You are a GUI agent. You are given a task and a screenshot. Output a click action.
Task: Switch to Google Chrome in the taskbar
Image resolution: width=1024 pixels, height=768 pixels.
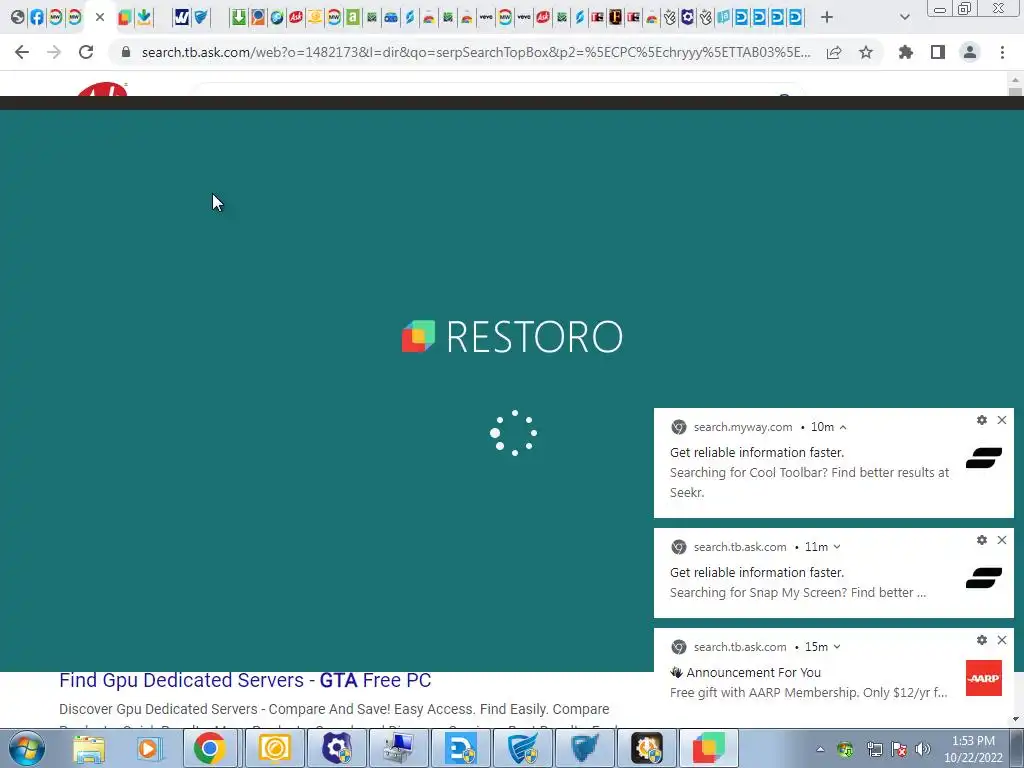coord(209,748)
